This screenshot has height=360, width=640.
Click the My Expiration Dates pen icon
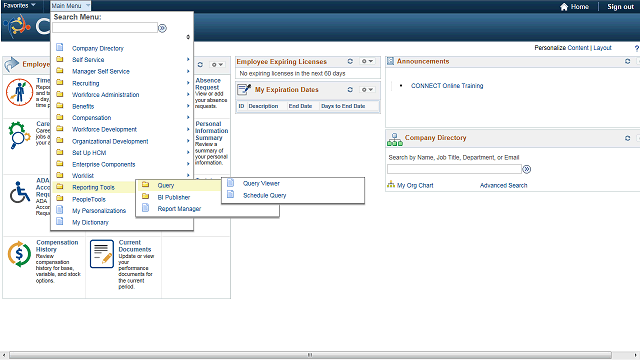[x=244, y=89]
